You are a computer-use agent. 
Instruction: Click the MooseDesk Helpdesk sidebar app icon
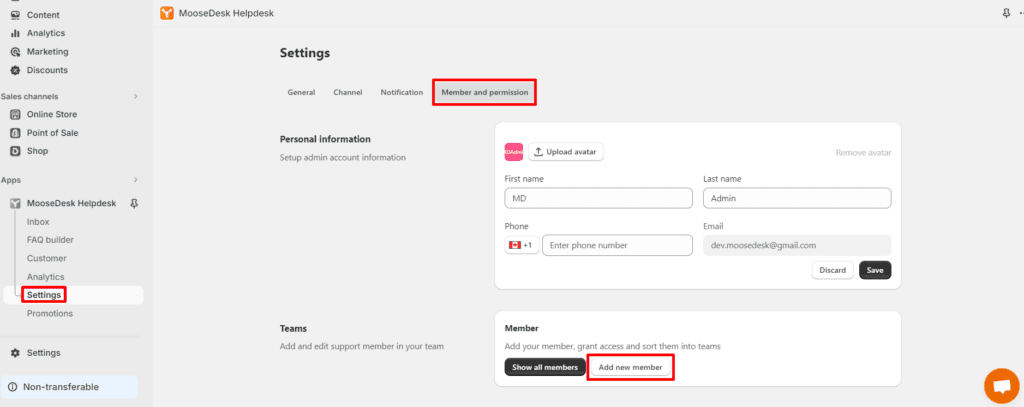15,203
